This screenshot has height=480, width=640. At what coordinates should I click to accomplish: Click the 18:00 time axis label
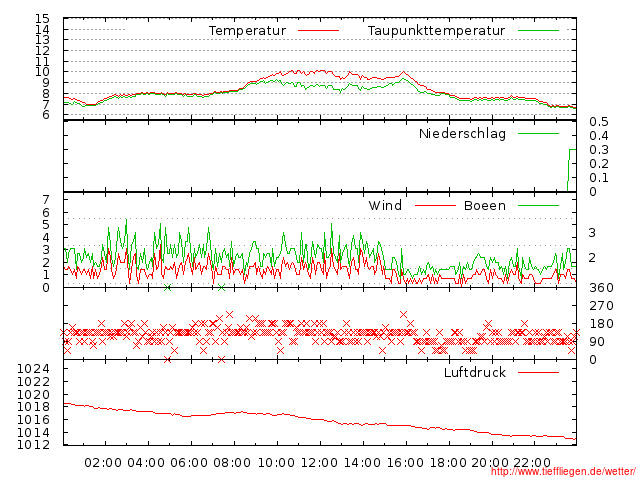448,463
